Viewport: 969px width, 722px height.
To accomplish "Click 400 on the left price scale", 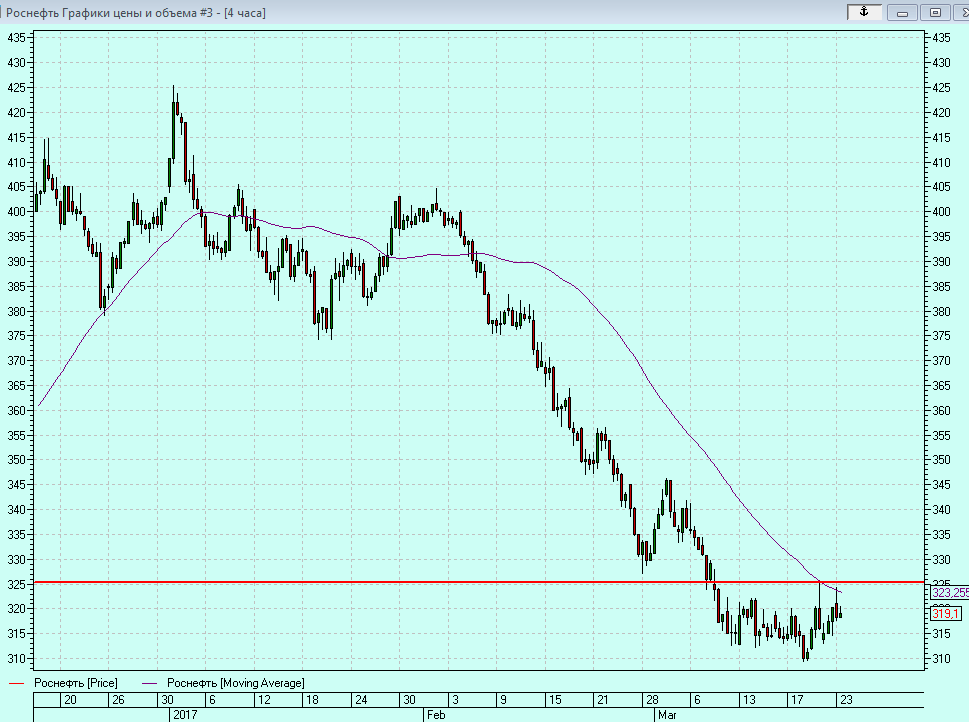I will [x=17, y=211].
